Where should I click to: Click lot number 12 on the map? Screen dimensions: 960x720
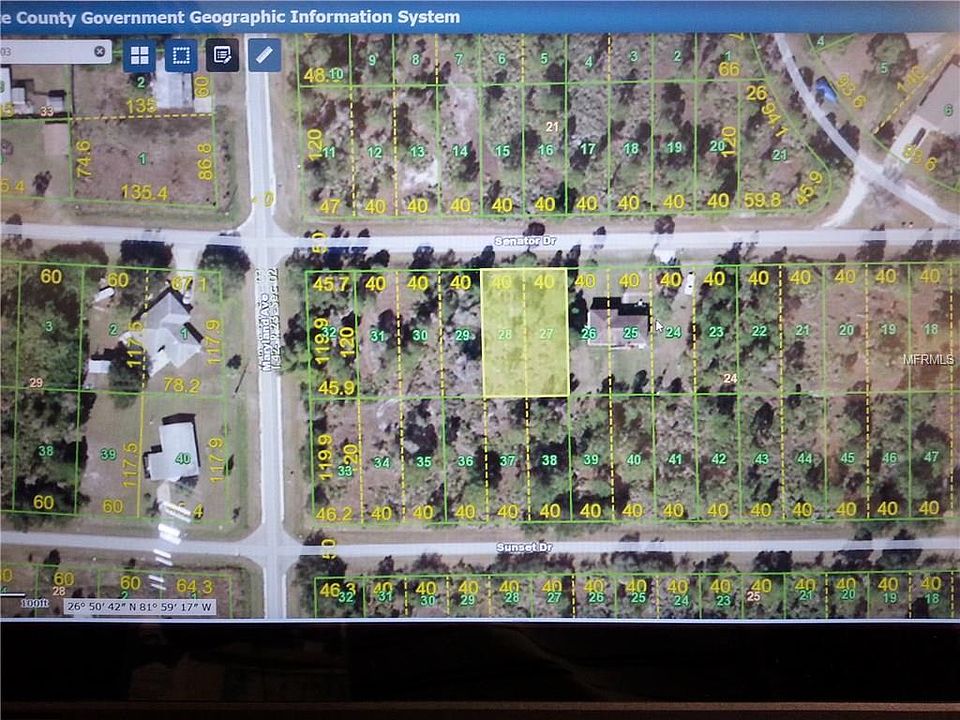click(375, 152)
